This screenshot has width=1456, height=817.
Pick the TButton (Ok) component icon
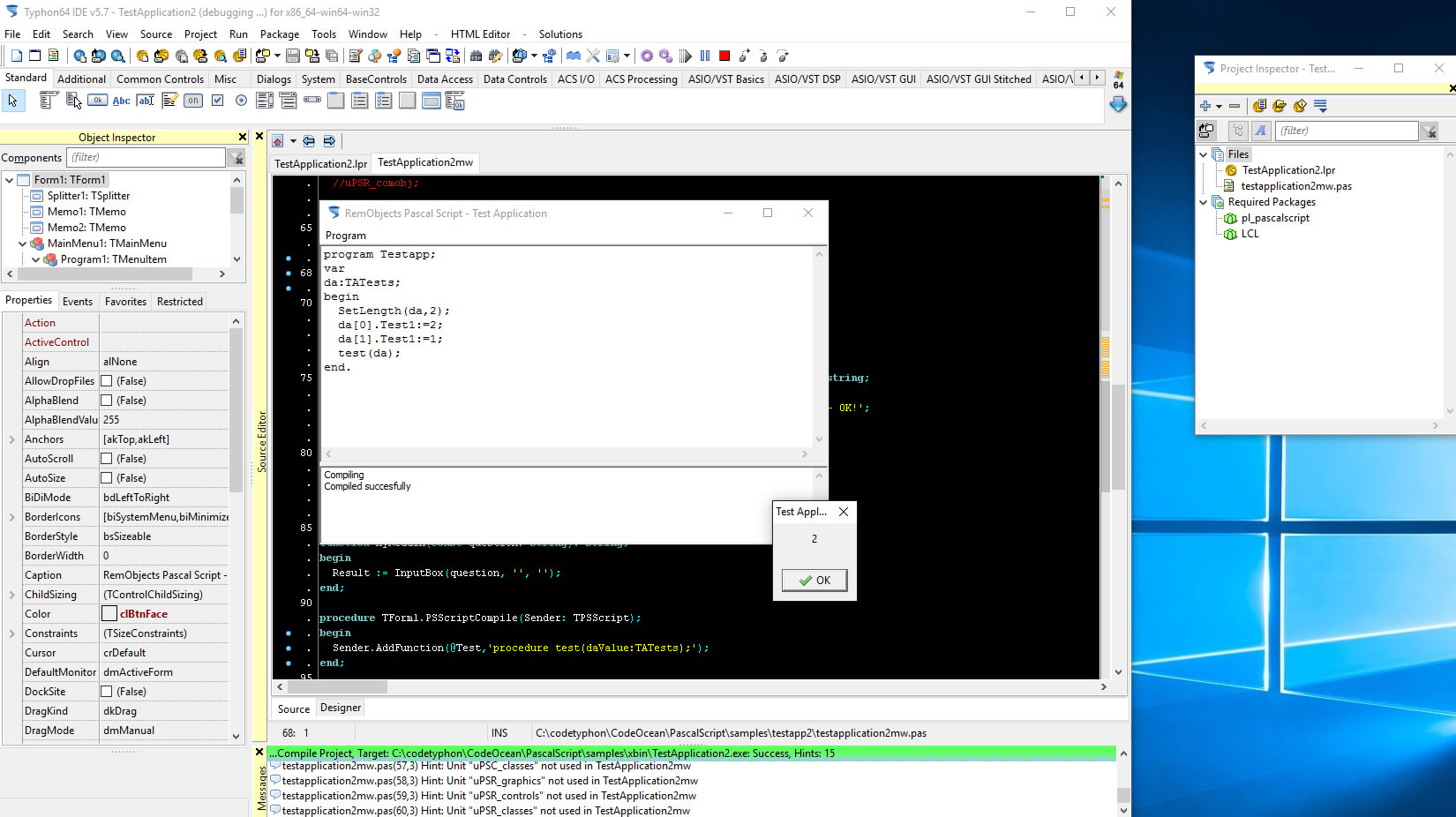click(x=98, y=101)
